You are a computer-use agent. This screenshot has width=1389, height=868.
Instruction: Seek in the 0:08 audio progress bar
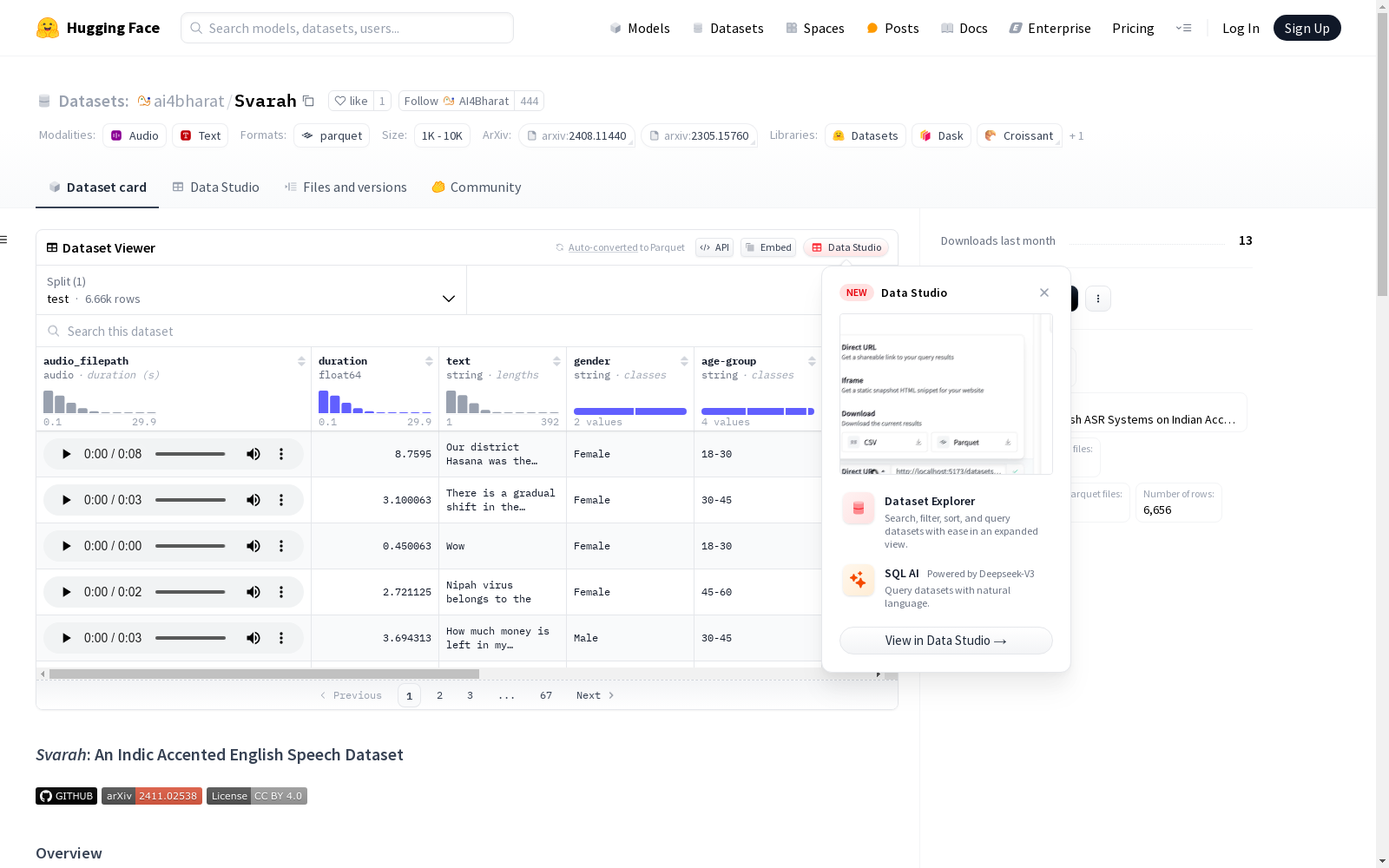pyautogui.click(x=190, y=454)
